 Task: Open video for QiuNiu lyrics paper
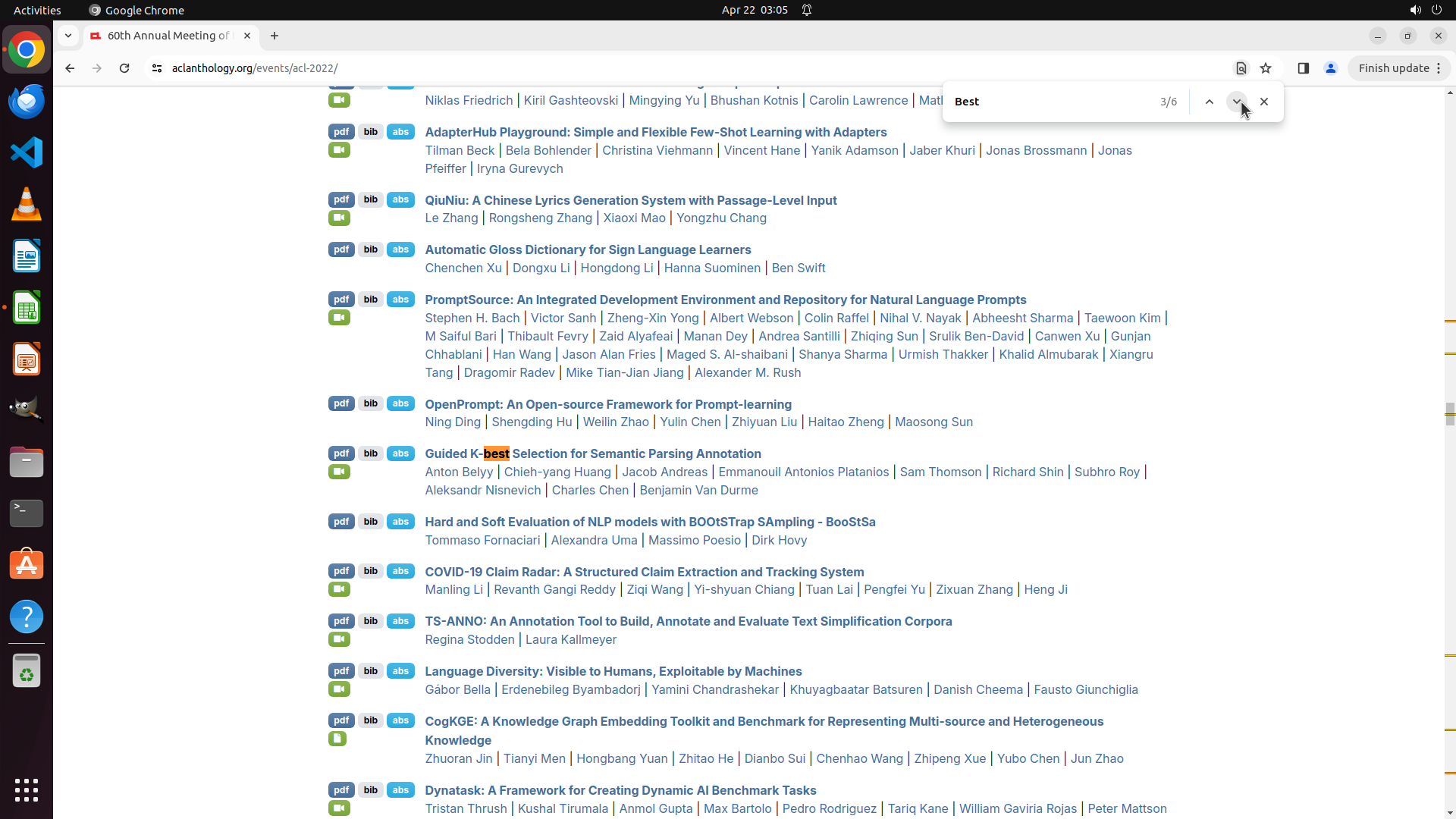tap(339, 218)
